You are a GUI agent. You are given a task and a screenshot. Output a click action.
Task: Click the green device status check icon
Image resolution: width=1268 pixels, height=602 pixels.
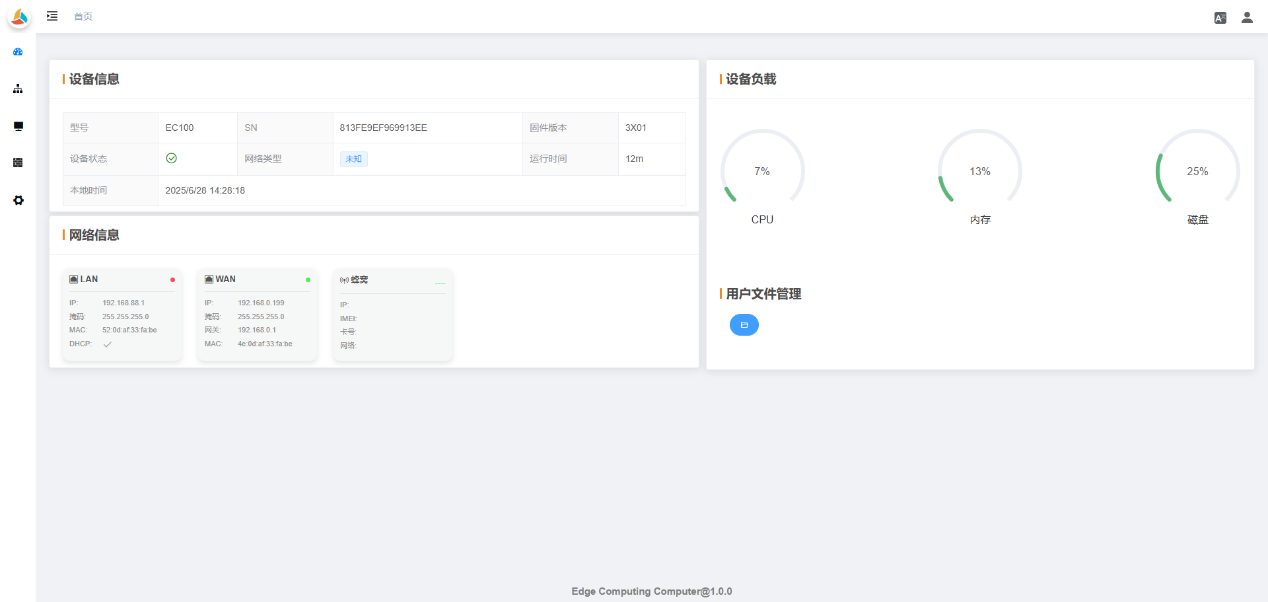(171, 158)
